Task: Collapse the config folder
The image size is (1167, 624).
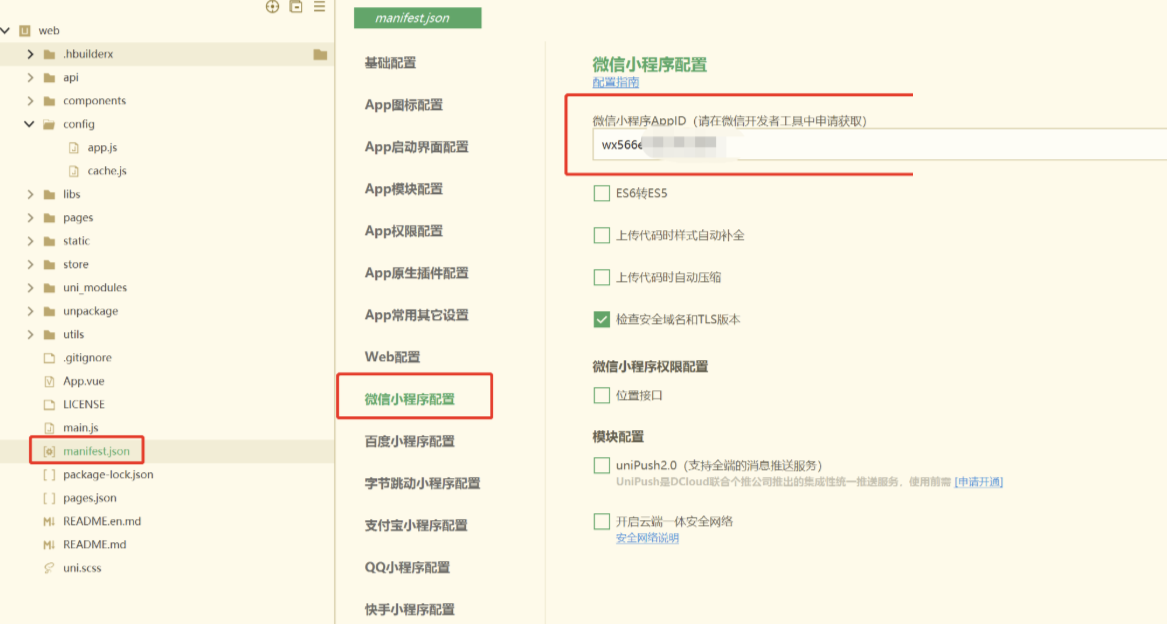Action: (30, 124)
